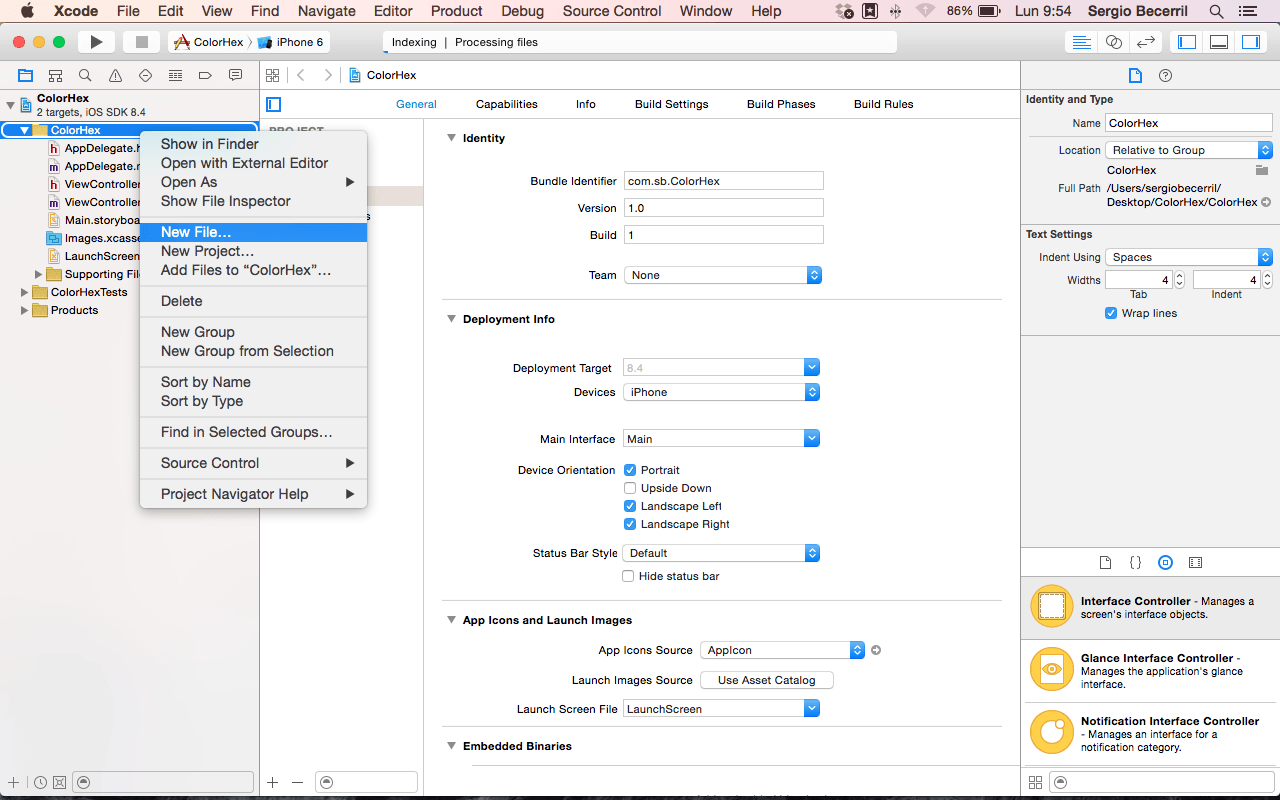Image resolution: width=1280 pixels, height=800 pixels.
Task: Hide the navigator pane
Action: (1187, 42)
